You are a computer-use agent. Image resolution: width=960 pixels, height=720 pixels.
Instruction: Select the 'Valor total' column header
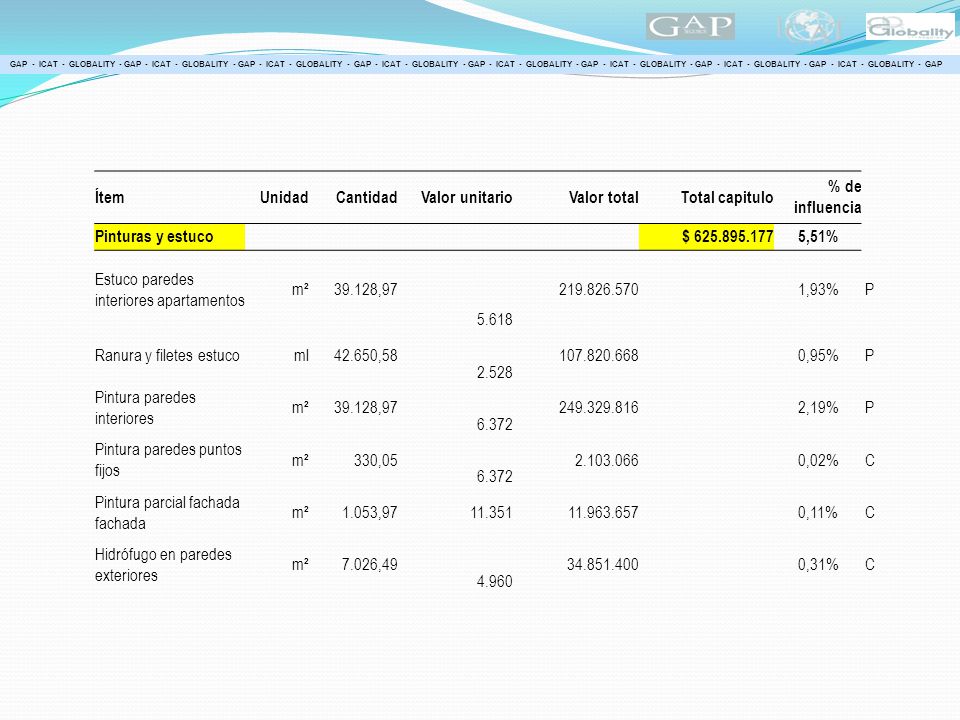coord(604,198)
